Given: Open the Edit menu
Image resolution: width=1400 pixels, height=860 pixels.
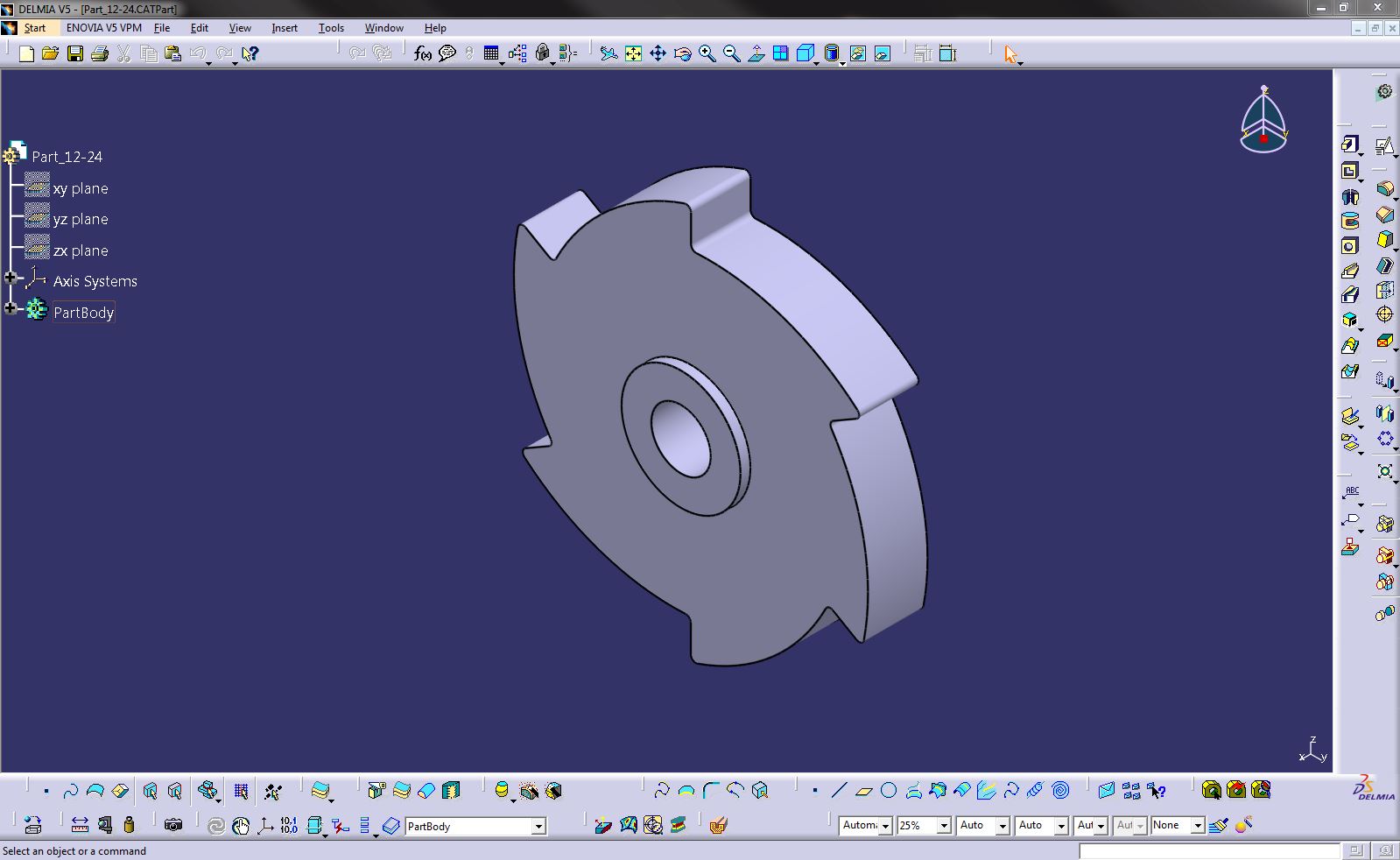Looking at the screenshot, I should 200,28.
